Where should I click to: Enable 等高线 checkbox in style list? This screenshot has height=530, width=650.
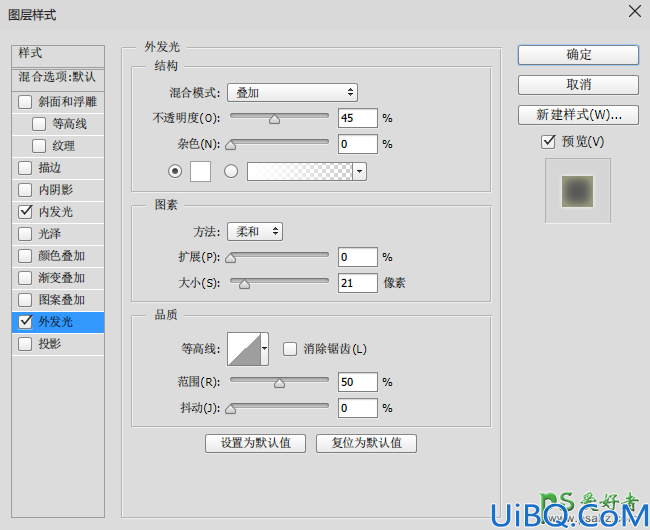(x=39, y=124)
